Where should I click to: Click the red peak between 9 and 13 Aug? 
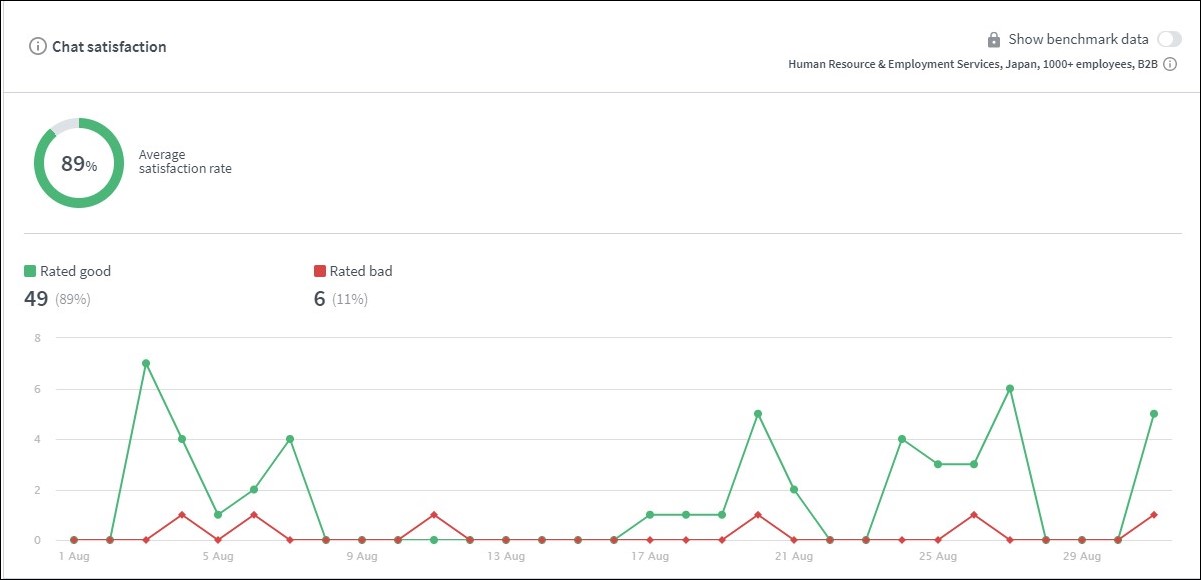[x=434, y=515]
